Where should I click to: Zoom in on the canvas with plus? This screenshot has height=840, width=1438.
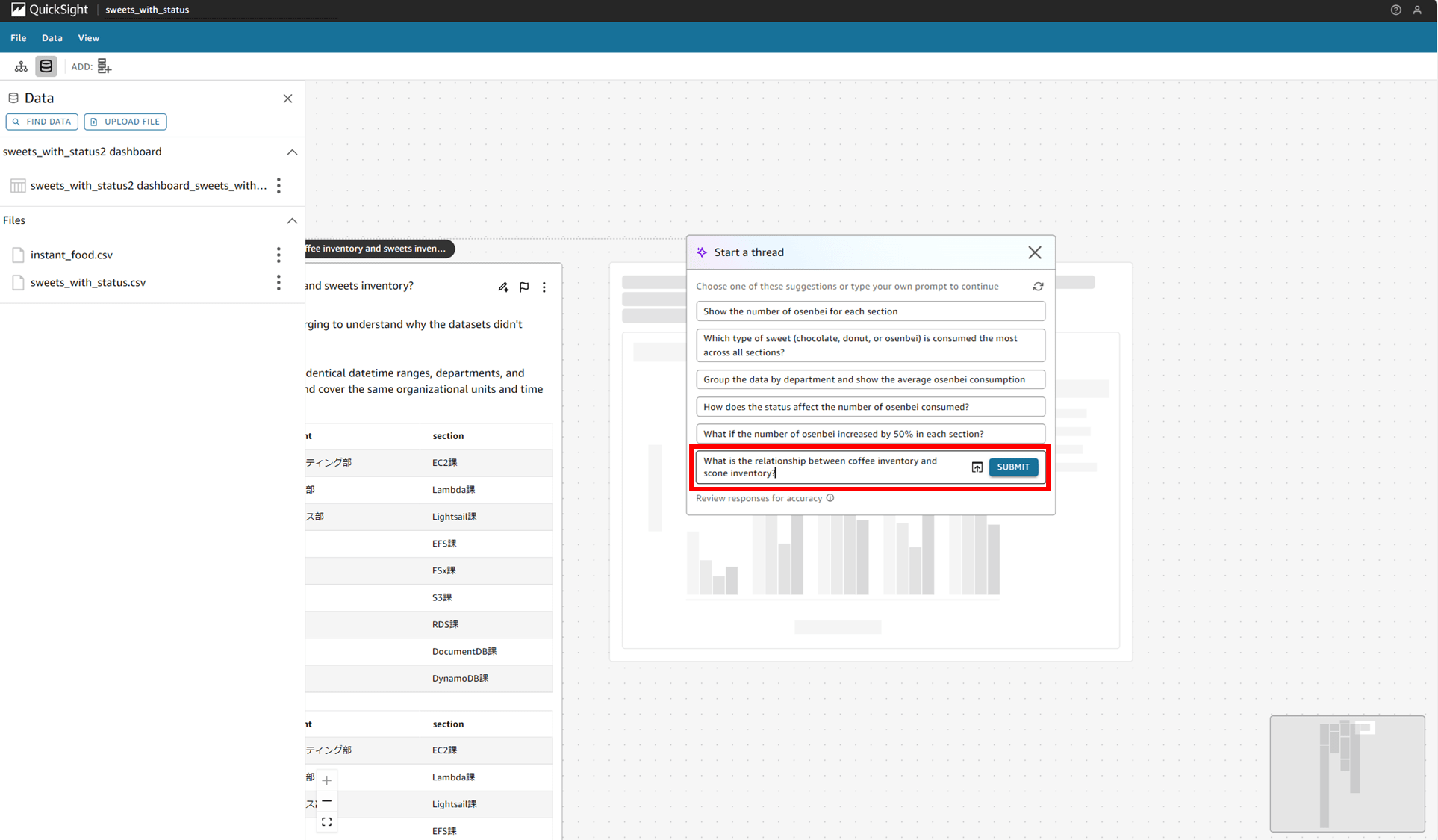click(327, 780)
